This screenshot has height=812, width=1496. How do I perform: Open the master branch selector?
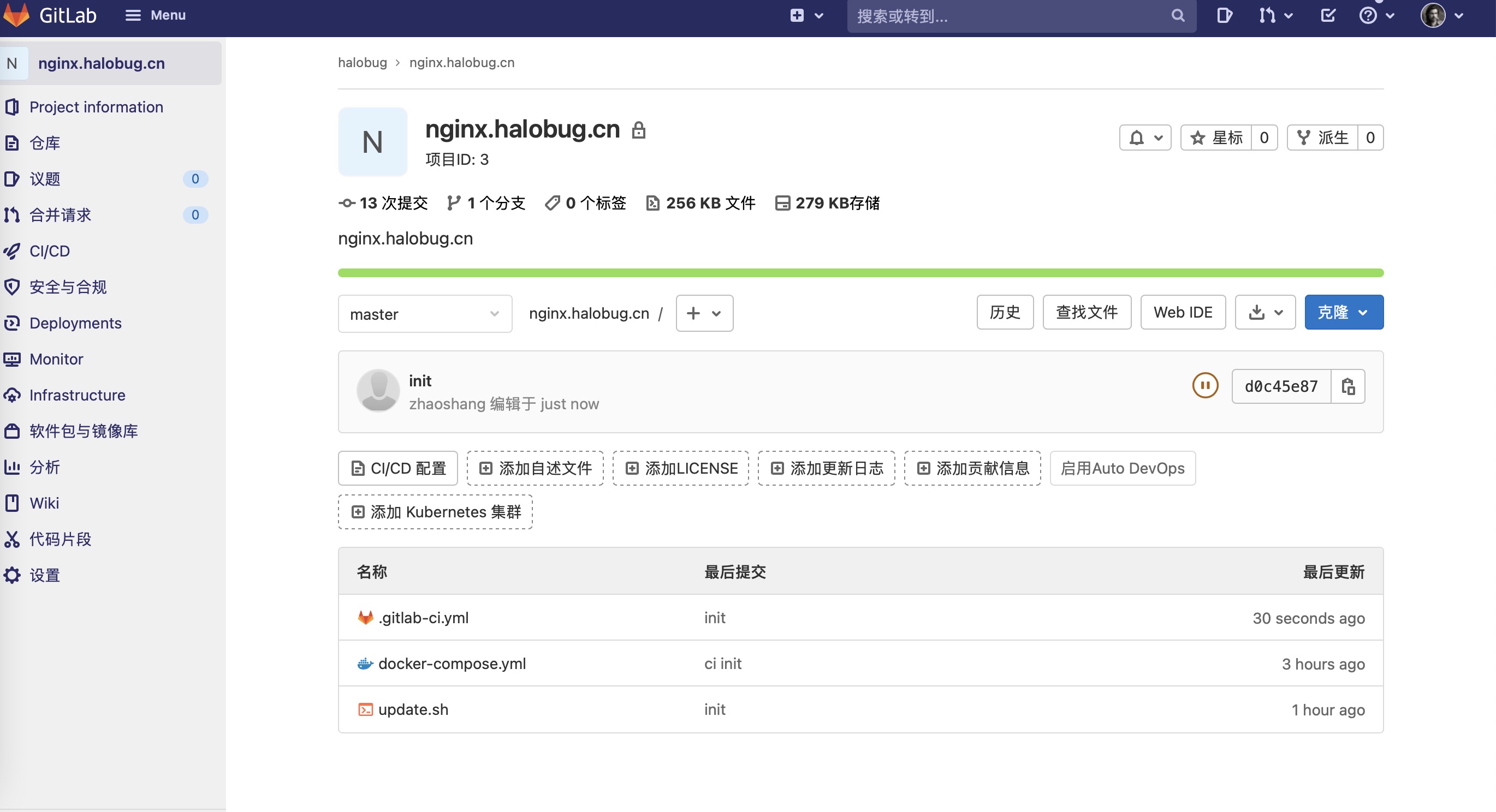coord(425,313)
